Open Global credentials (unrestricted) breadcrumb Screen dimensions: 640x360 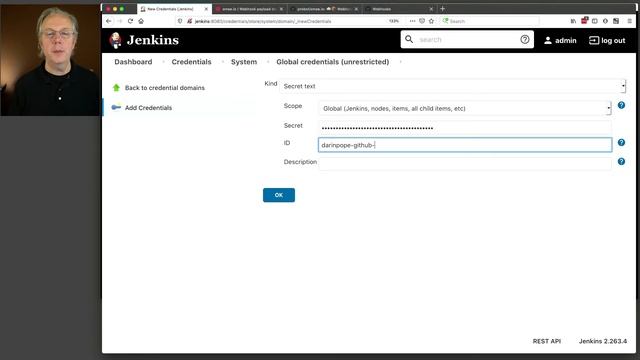pyautogui.click(x=332, y=62)
